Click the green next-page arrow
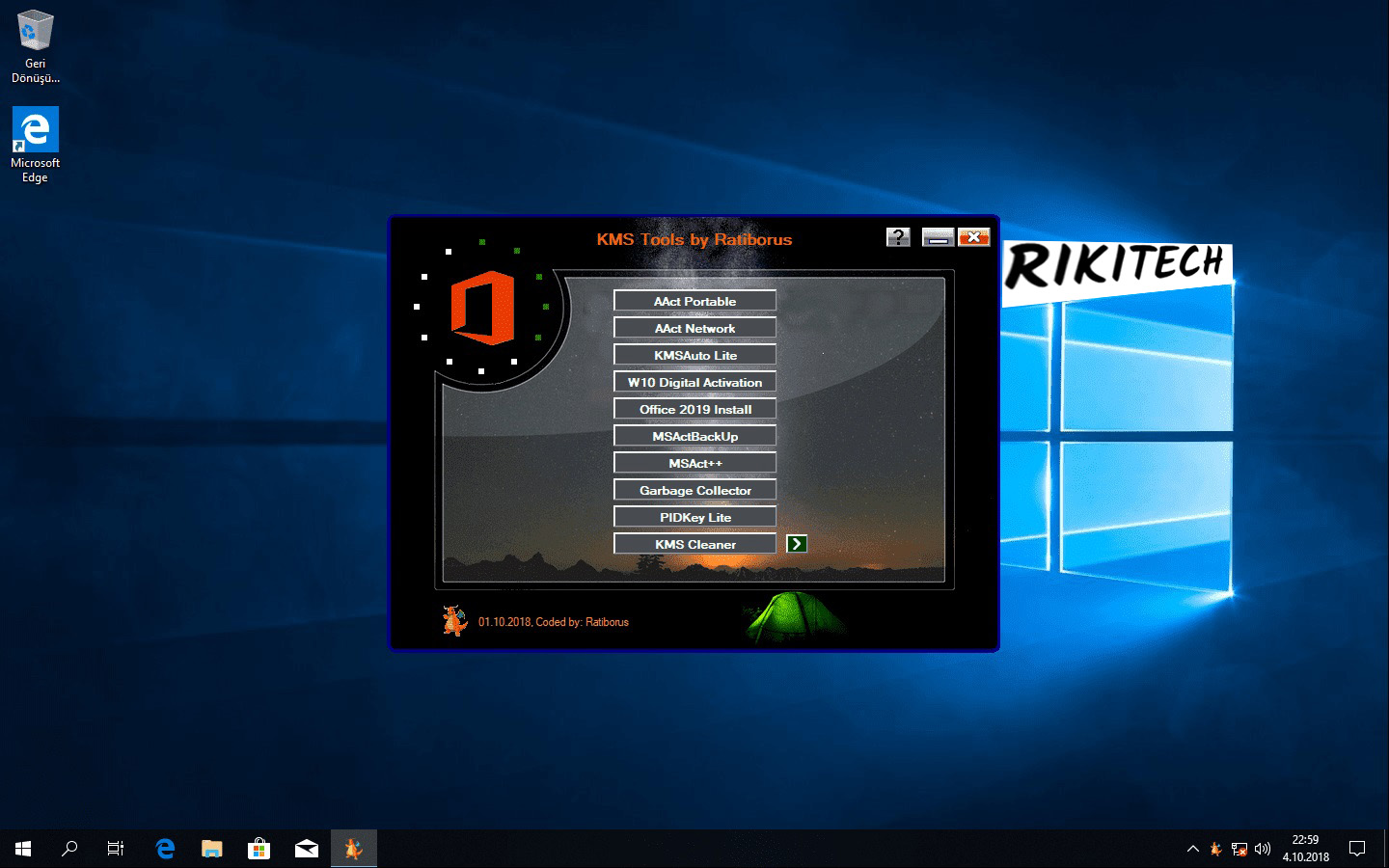Image resolution: width=1389 pixels, height=868 pixels. (797, 544)
